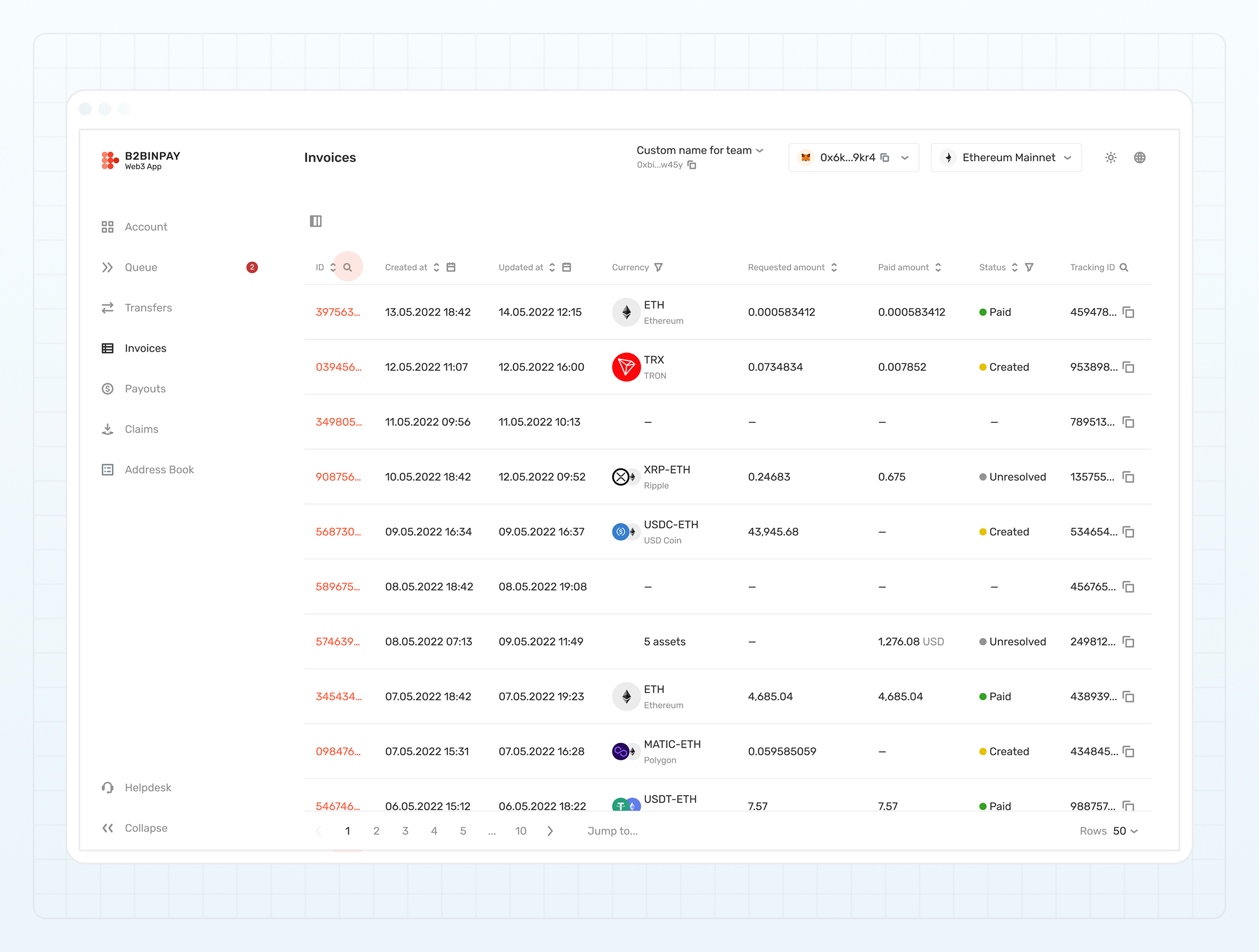Click the ID column search icon
This screenshot has width=1259, height=952.
[347, 267]
